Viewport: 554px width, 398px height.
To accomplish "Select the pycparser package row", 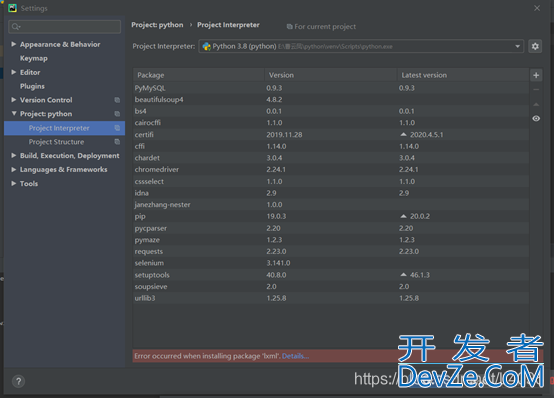I will coord(331,228).
